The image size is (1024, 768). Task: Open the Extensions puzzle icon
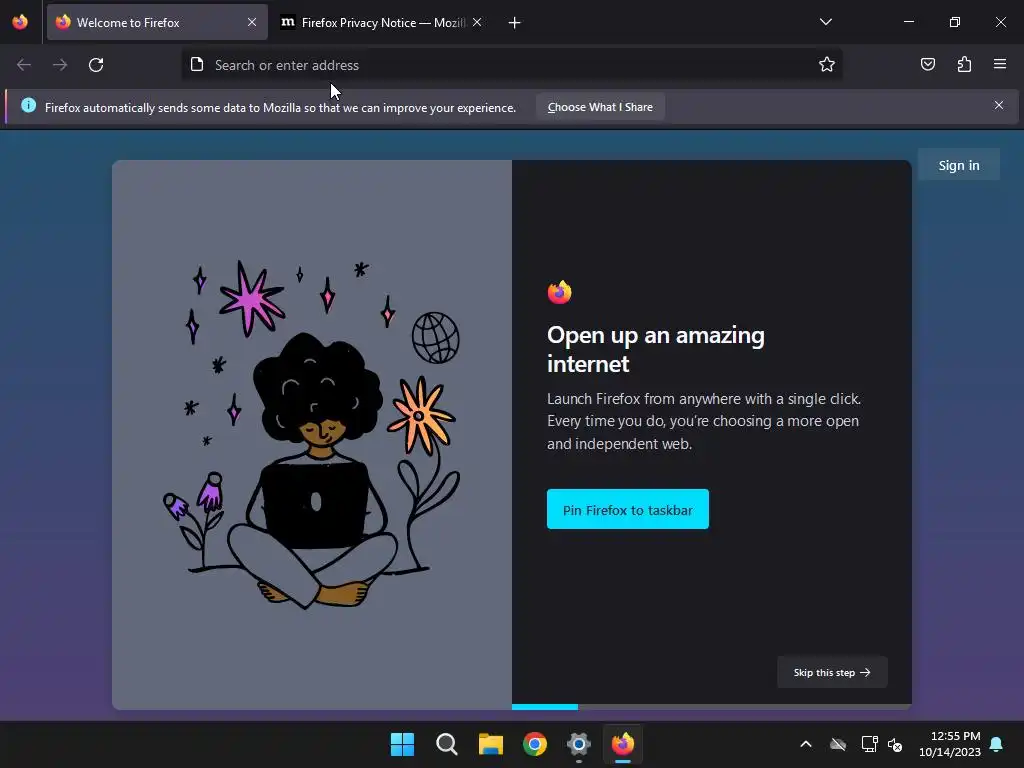tap(965, 64)
